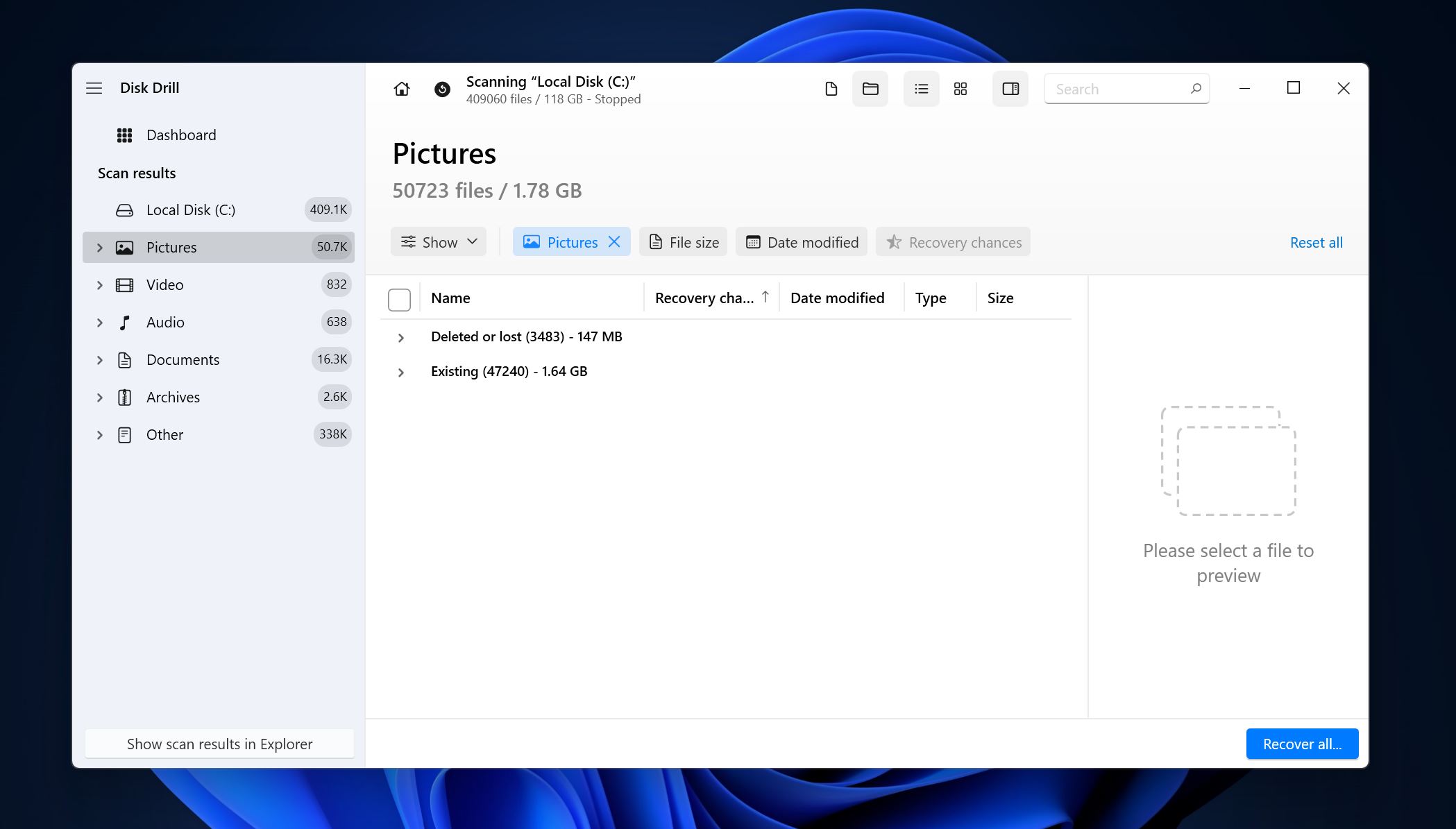Toggle Recovery chances filter chip
This screenshot has height=829, width=1456.
[x=954, y=242]
